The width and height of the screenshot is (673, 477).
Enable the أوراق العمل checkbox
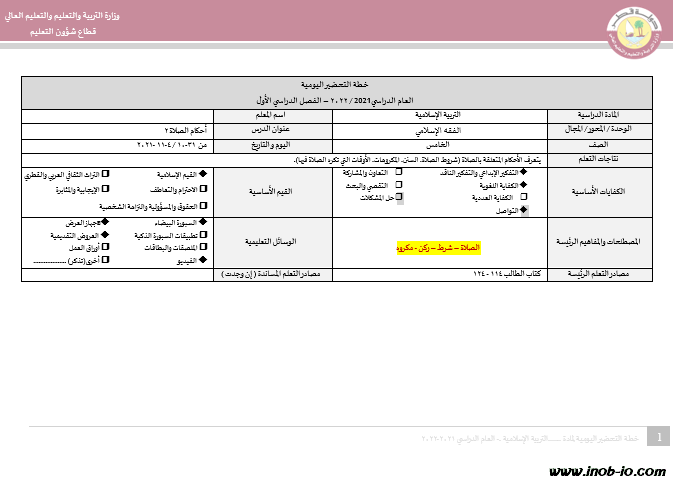coord(106,247)
